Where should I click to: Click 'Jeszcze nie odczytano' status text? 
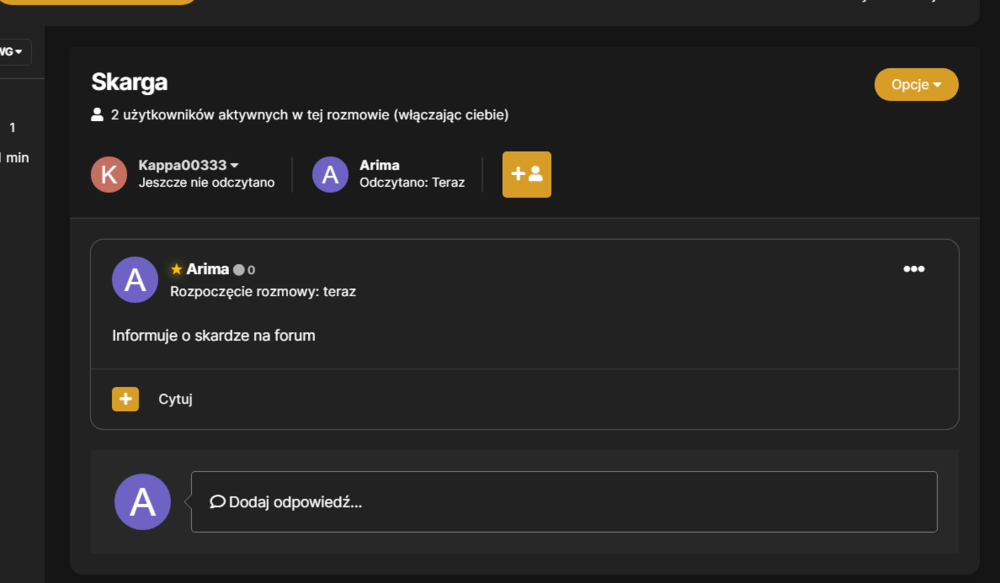pyautogui.click(x=207, y=182)
